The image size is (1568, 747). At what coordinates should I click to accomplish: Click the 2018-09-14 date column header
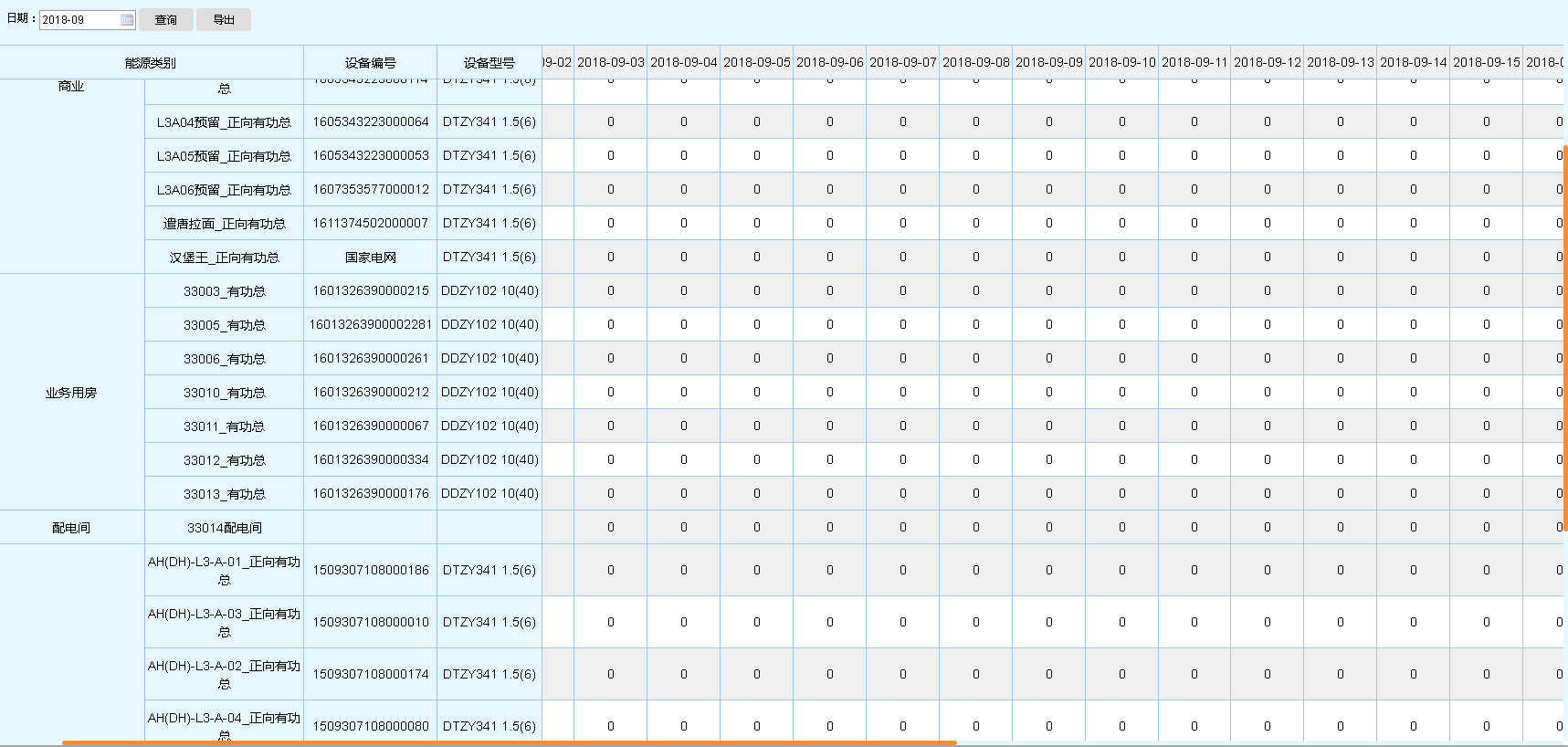(x=1414, y=62)
